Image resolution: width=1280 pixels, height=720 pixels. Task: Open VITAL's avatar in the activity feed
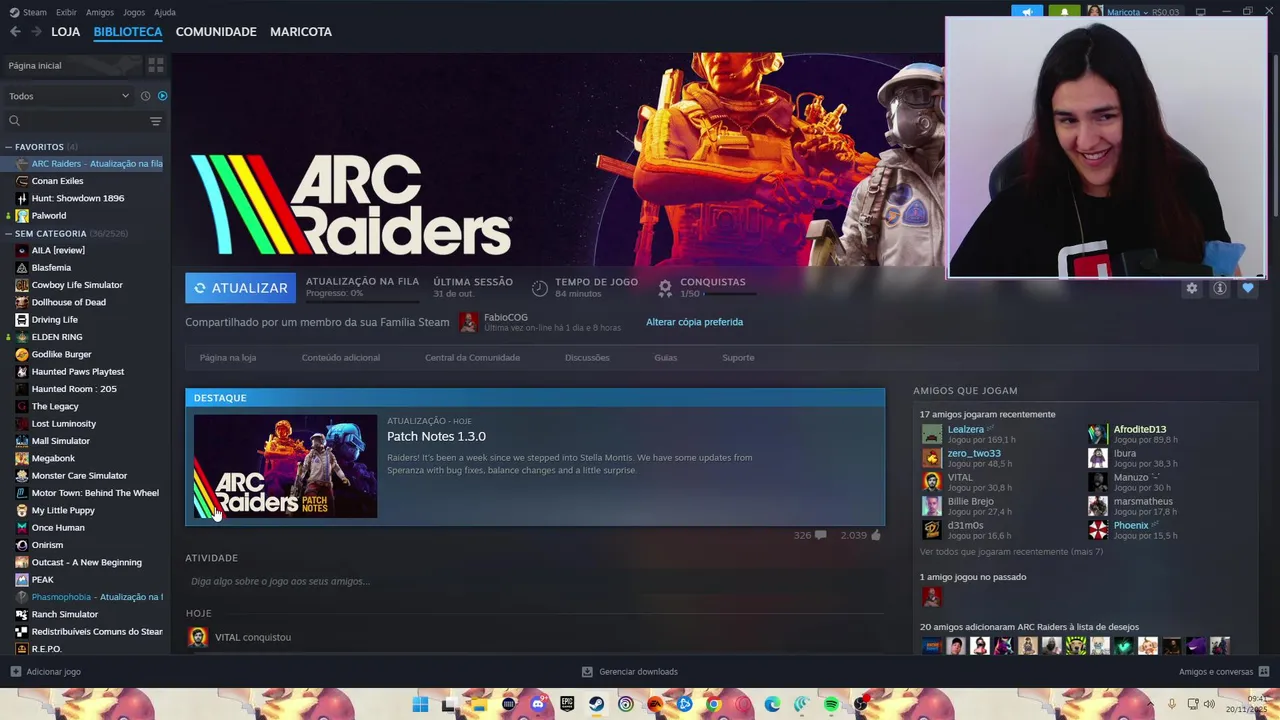pyautogui.click(x=198, y=637)
